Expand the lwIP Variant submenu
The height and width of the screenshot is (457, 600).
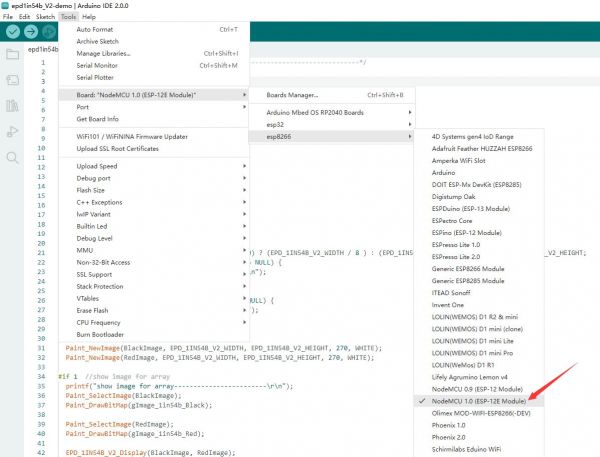pos(154,214)
